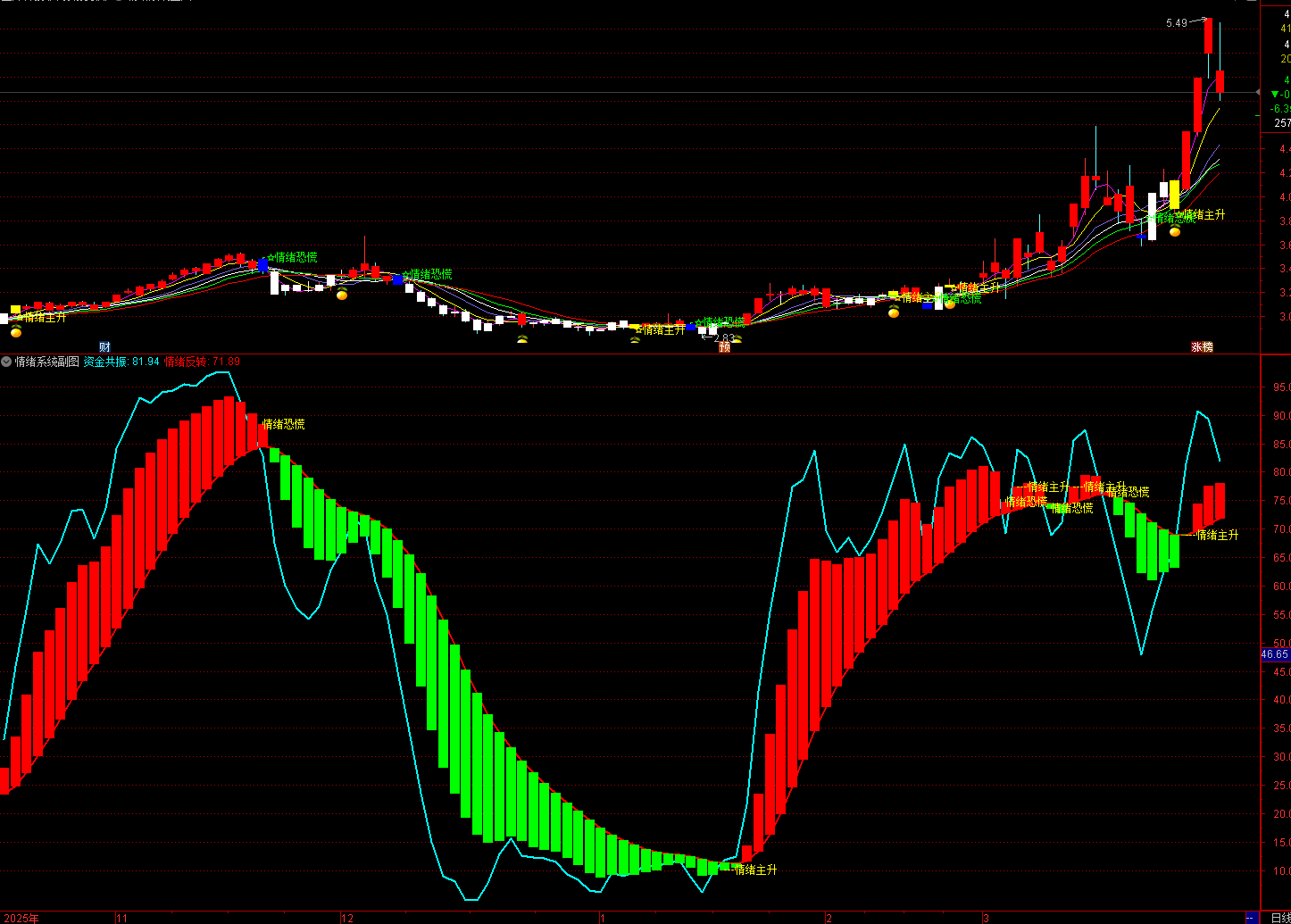This screenshot has width=1291, height=924.
Task: Click the blue 46.65 value tag on the axis
Action: click(1275, 654)
